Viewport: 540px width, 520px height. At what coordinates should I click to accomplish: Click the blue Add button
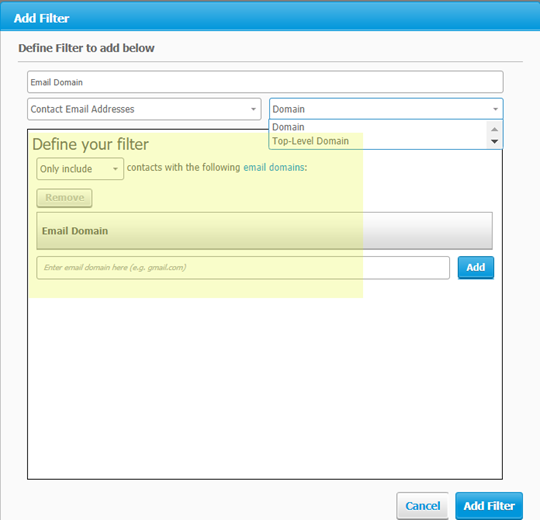click(476, 267)
